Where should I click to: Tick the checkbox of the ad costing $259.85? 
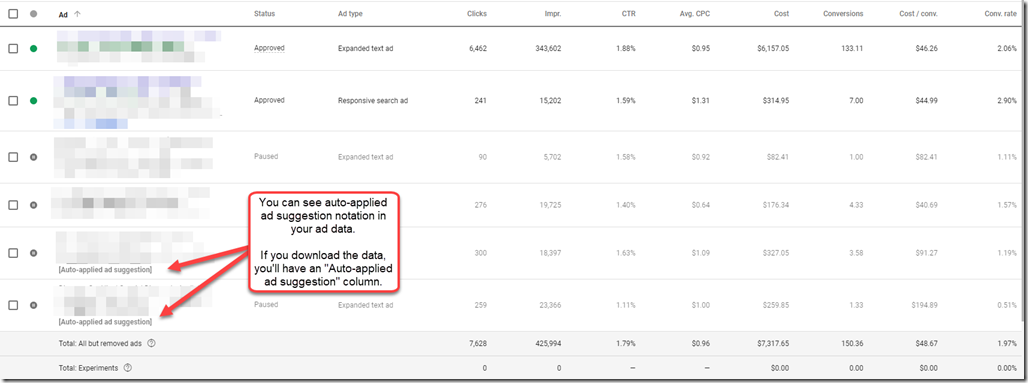pyautogui.click(x=13, y=305)
